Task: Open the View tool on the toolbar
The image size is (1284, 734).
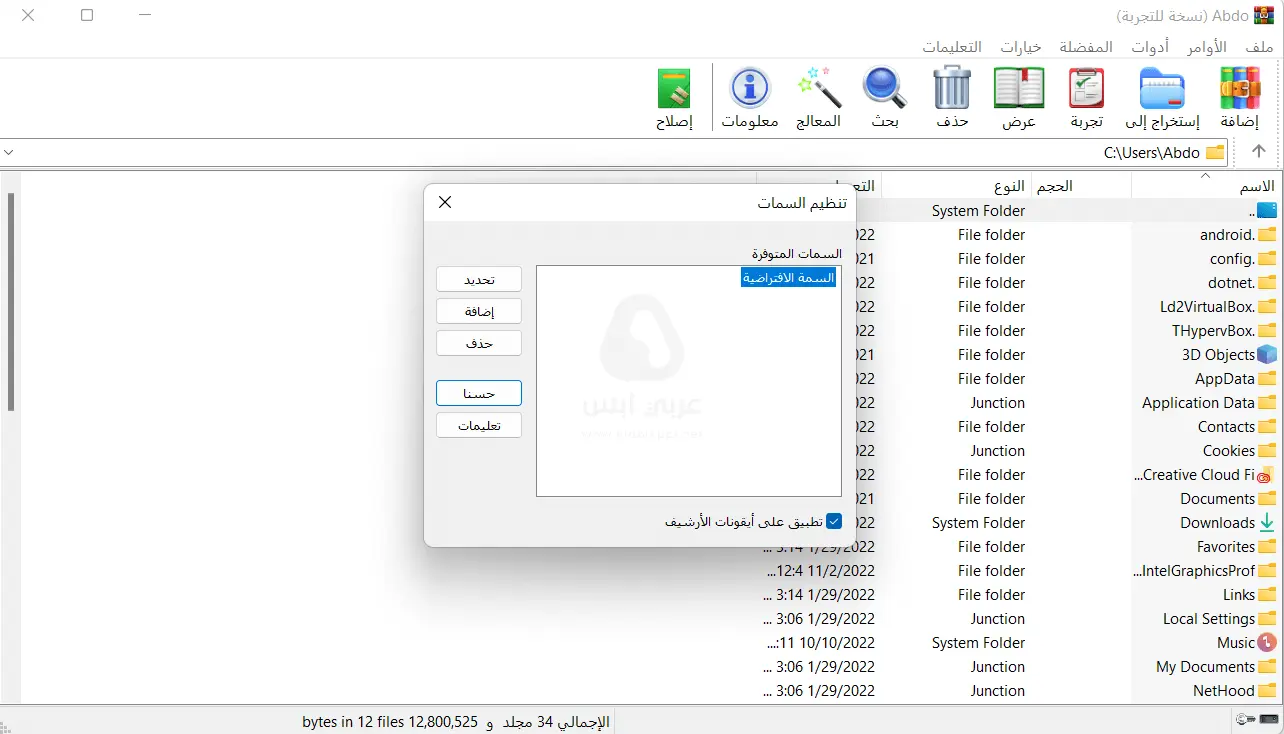Action: coord(1018,95)
